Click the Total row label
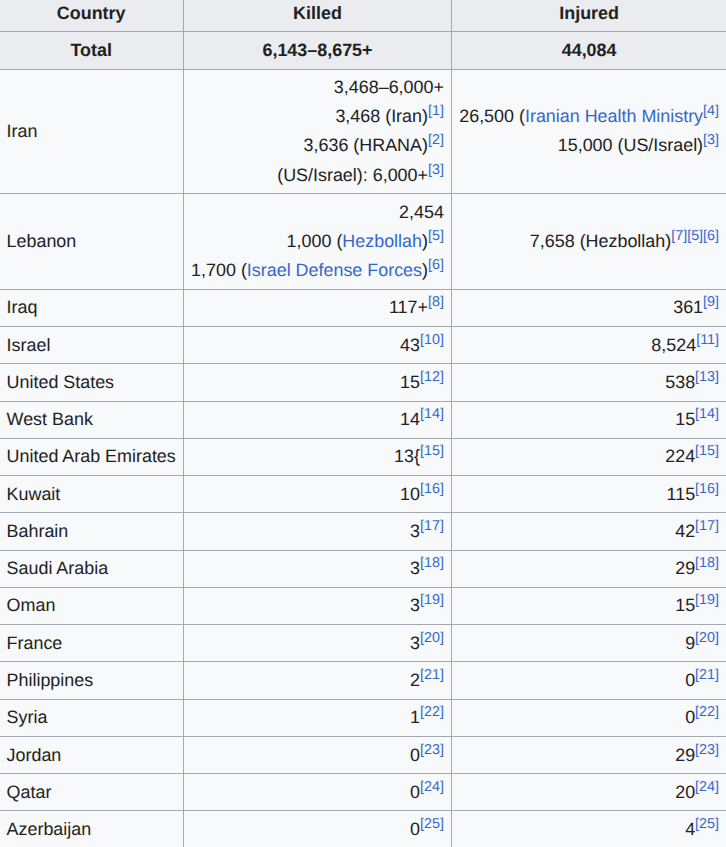The height and width of the screenshot is (847, 726). click(x=91, y=50)
